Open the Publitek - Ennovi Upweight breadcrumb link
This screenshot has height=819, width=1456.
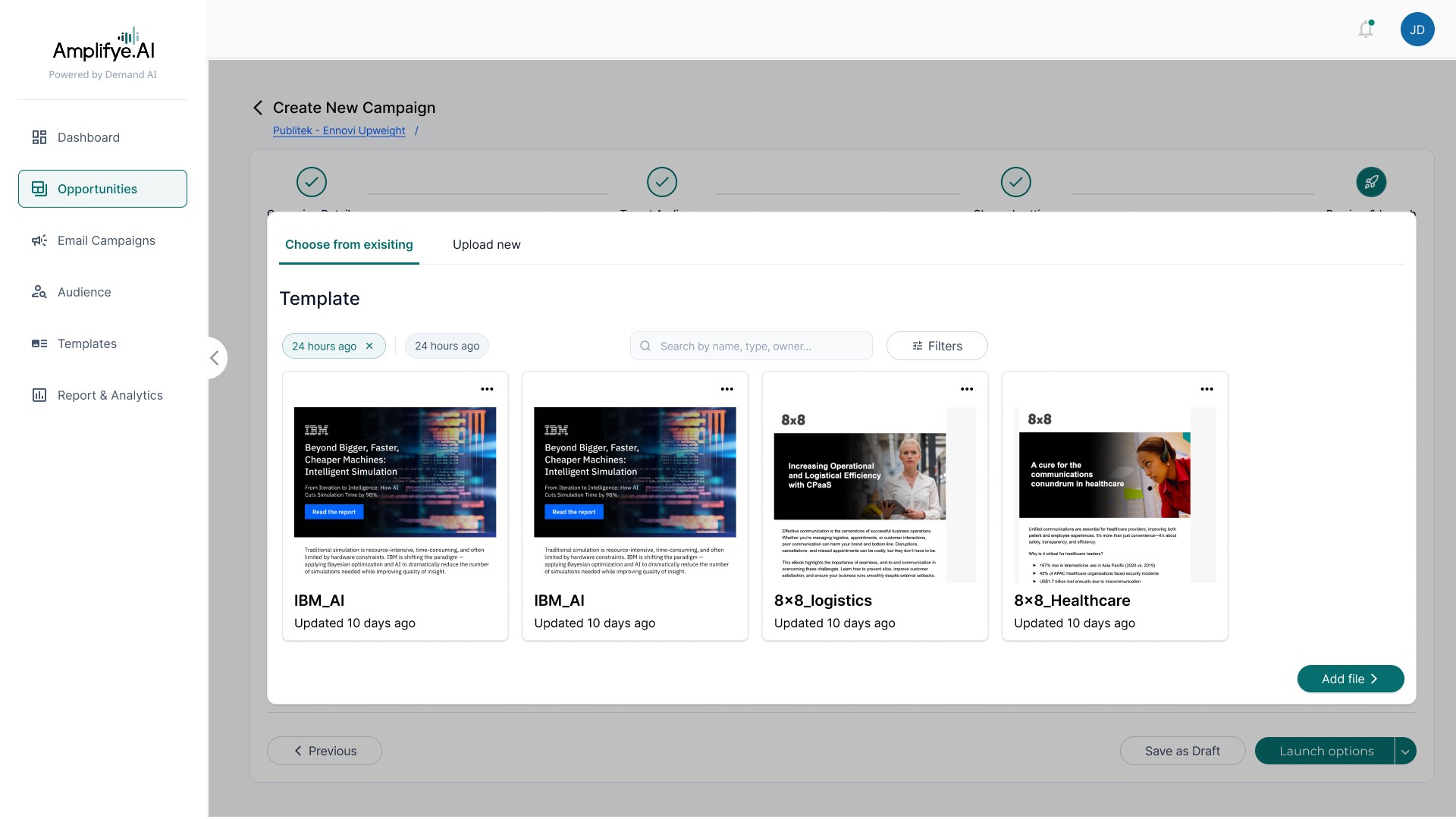tap(339, 130)
